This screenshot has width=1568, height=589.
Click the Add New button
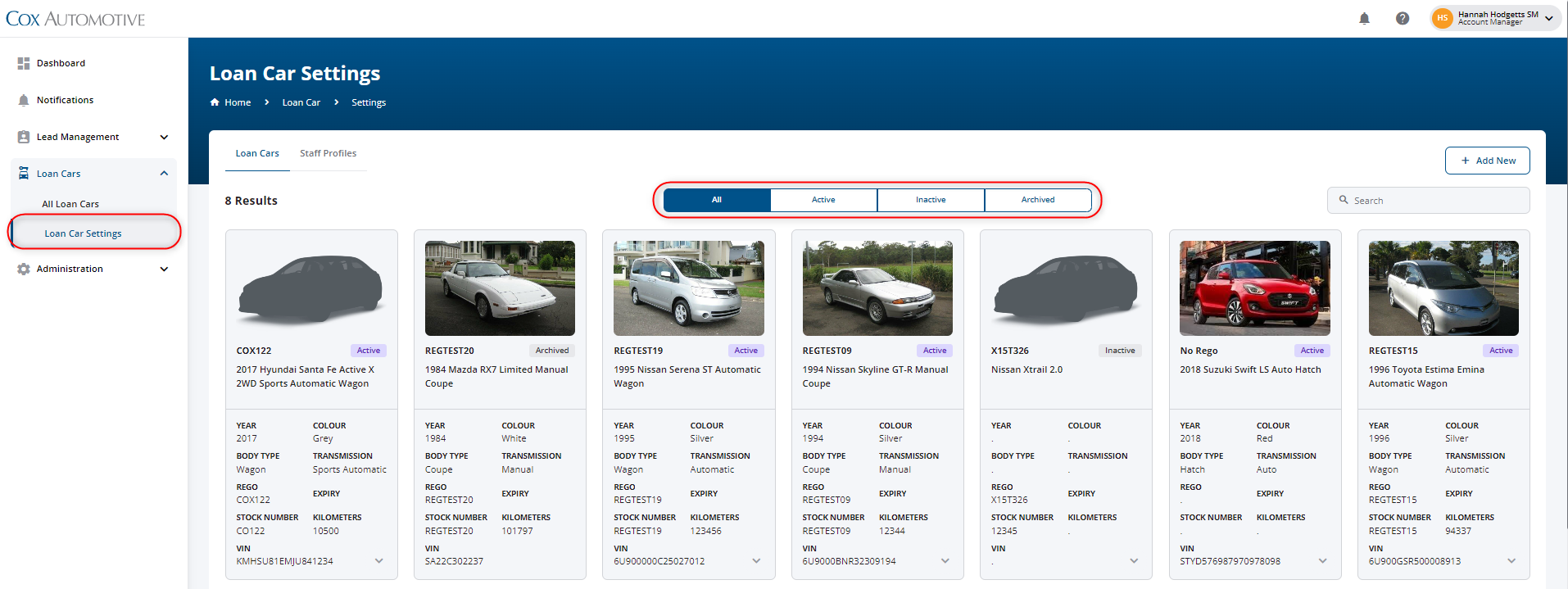1487,161
